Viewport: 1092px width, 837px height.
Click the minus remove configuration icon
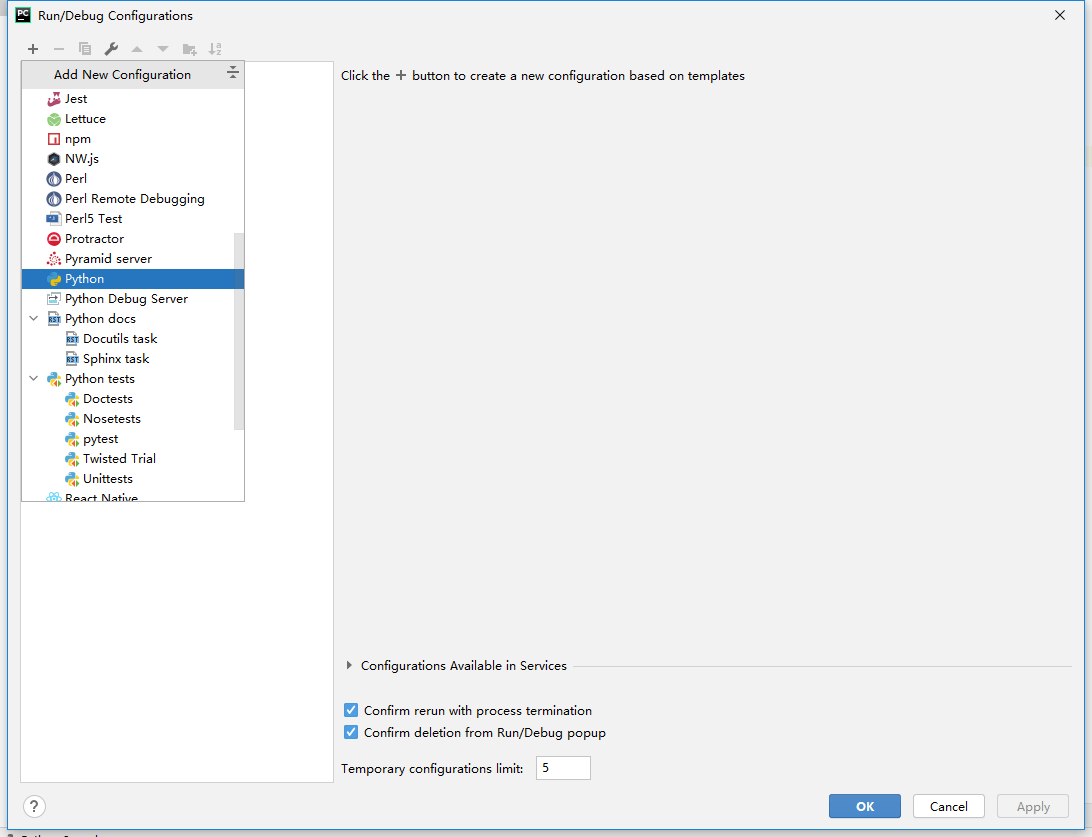pos(58,49)
